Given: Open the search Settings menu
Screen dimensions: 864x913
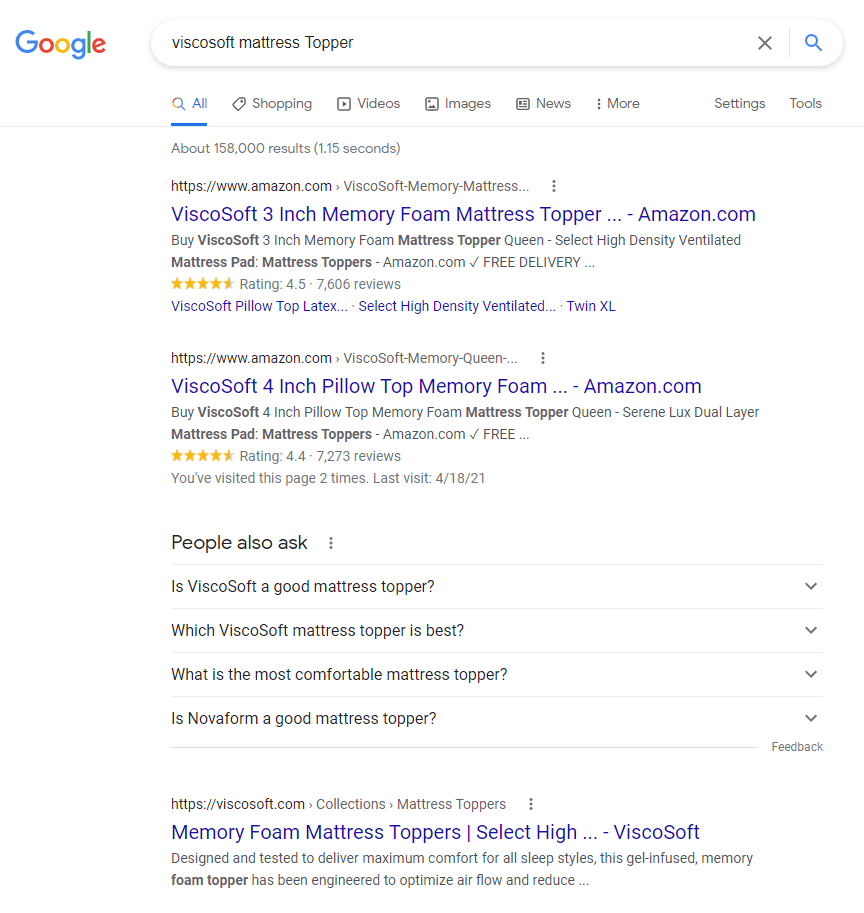Looking at the screenshot, I should [x=739, y=103].
